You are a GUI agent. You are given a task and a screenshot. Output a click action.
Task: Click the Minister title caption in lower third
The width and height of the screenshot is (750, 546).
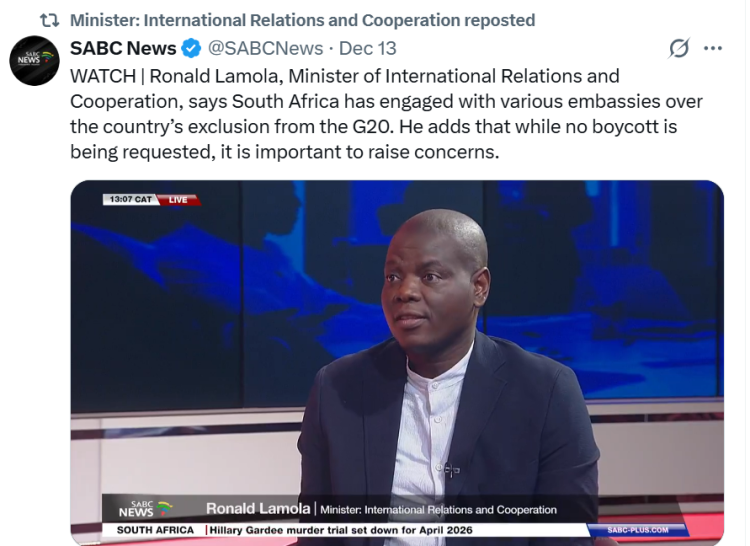[x=438, y=510]
